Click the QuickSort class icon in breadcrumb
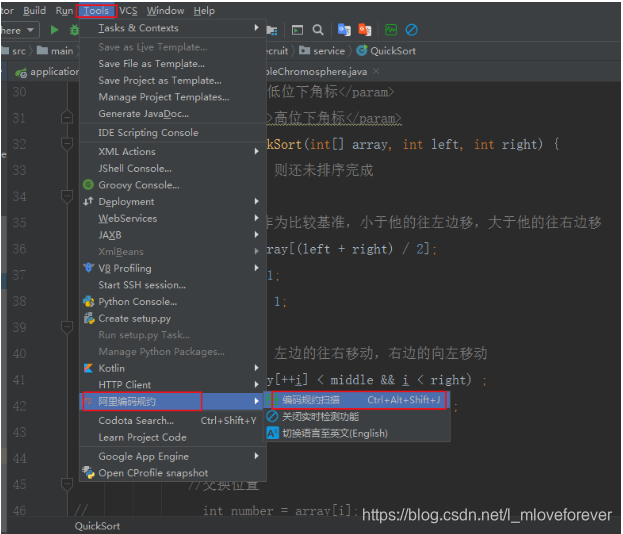 [x=362, y=50]
